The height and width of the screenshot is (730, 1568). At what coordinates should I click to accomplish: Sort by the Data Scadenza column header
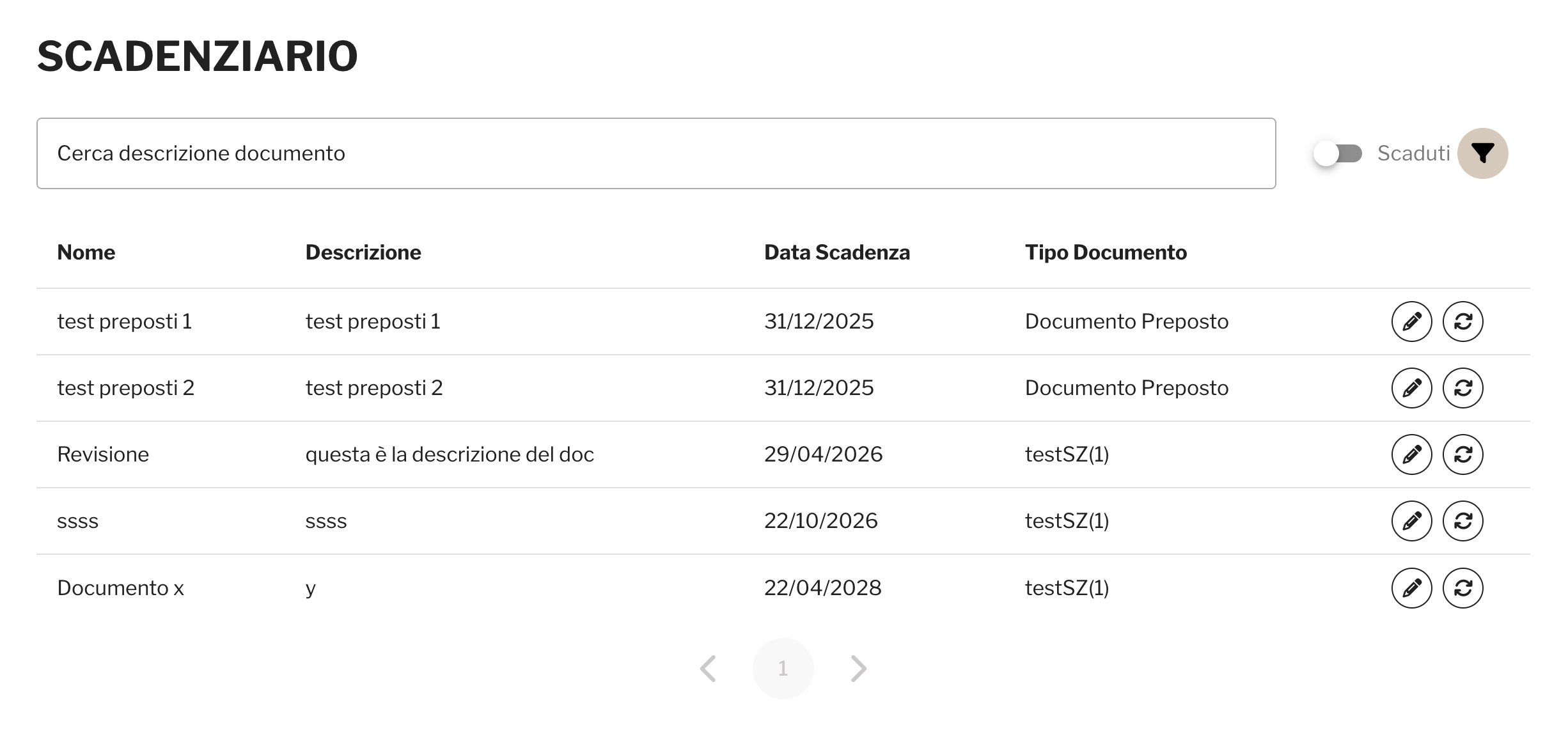836,252
